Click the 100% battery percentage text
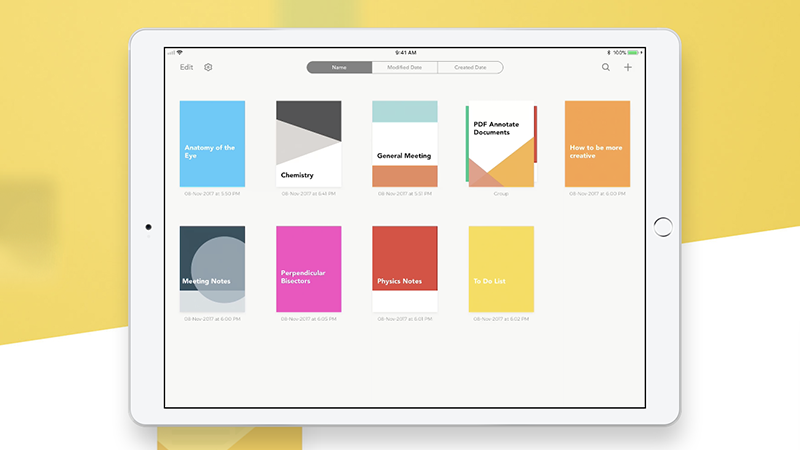Screen dimensions: 800x450 click(619, 53)
